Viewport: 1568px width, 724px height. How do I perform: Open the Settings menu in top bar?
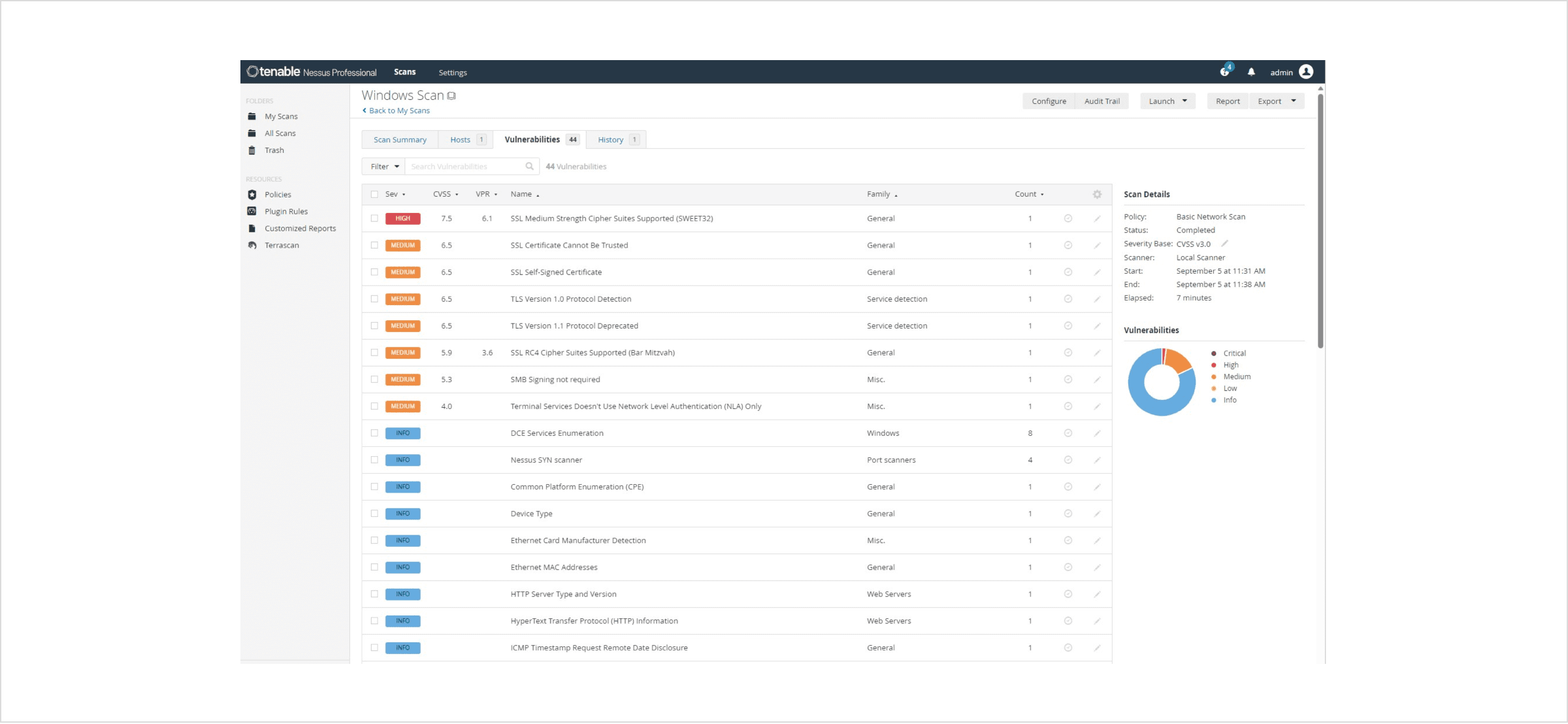coord(452,73)
